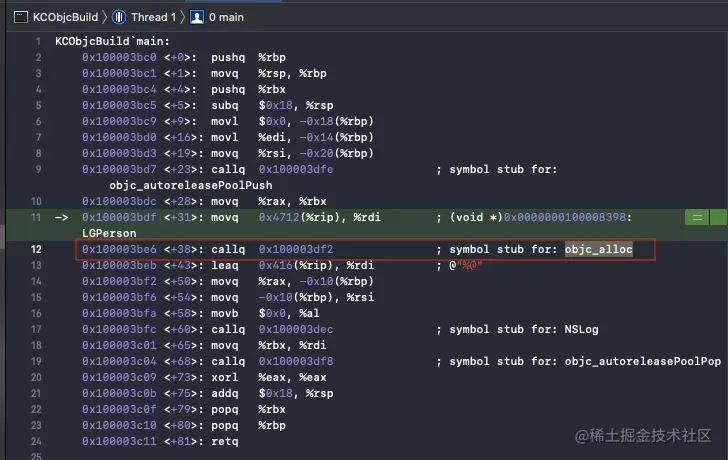Set breakpoint on line 9 gutter
Image resolution: width=728 pixels, height=460 pixels.
36,169
